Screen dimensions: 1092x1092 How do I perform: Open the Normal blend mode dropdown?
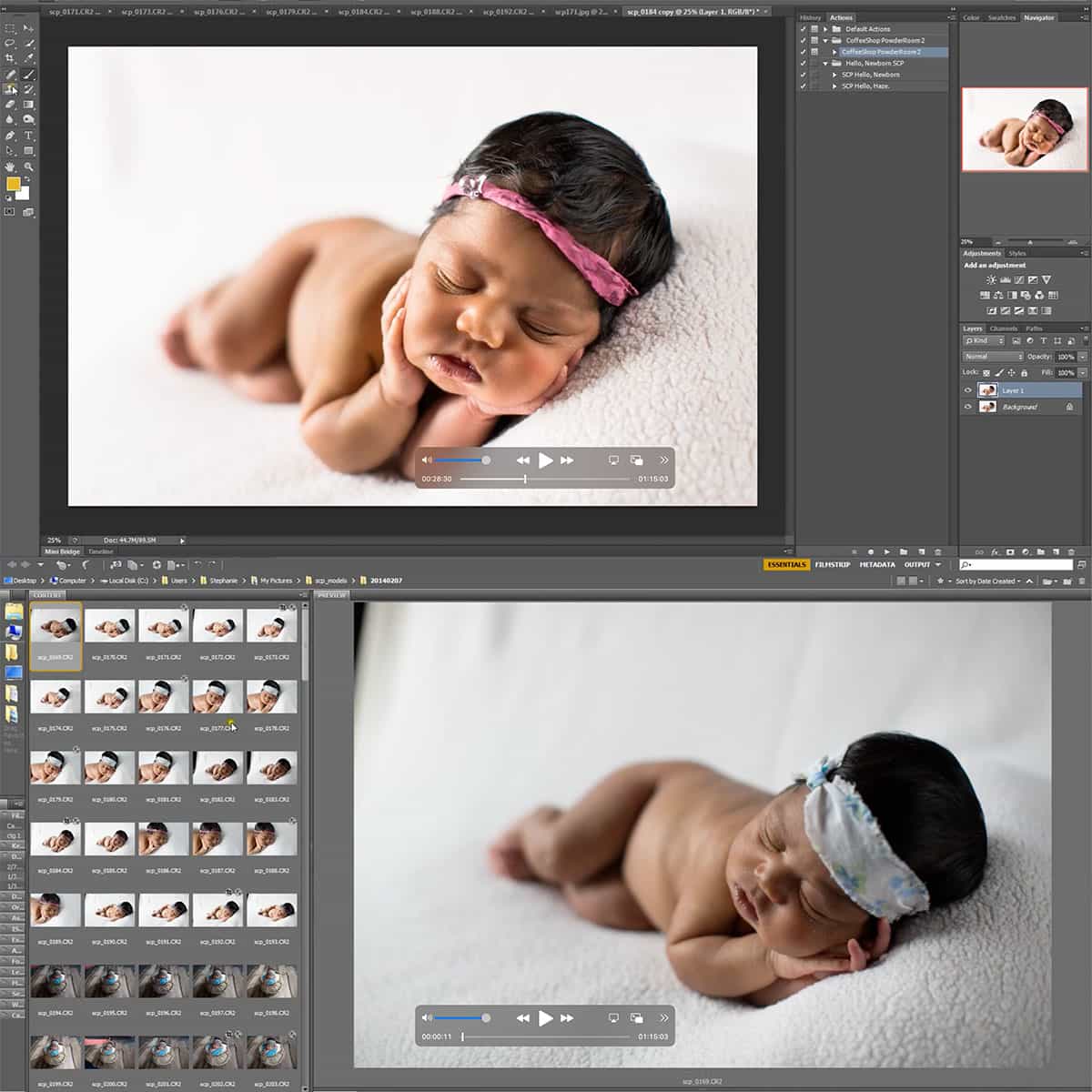(x=993, y=357)
